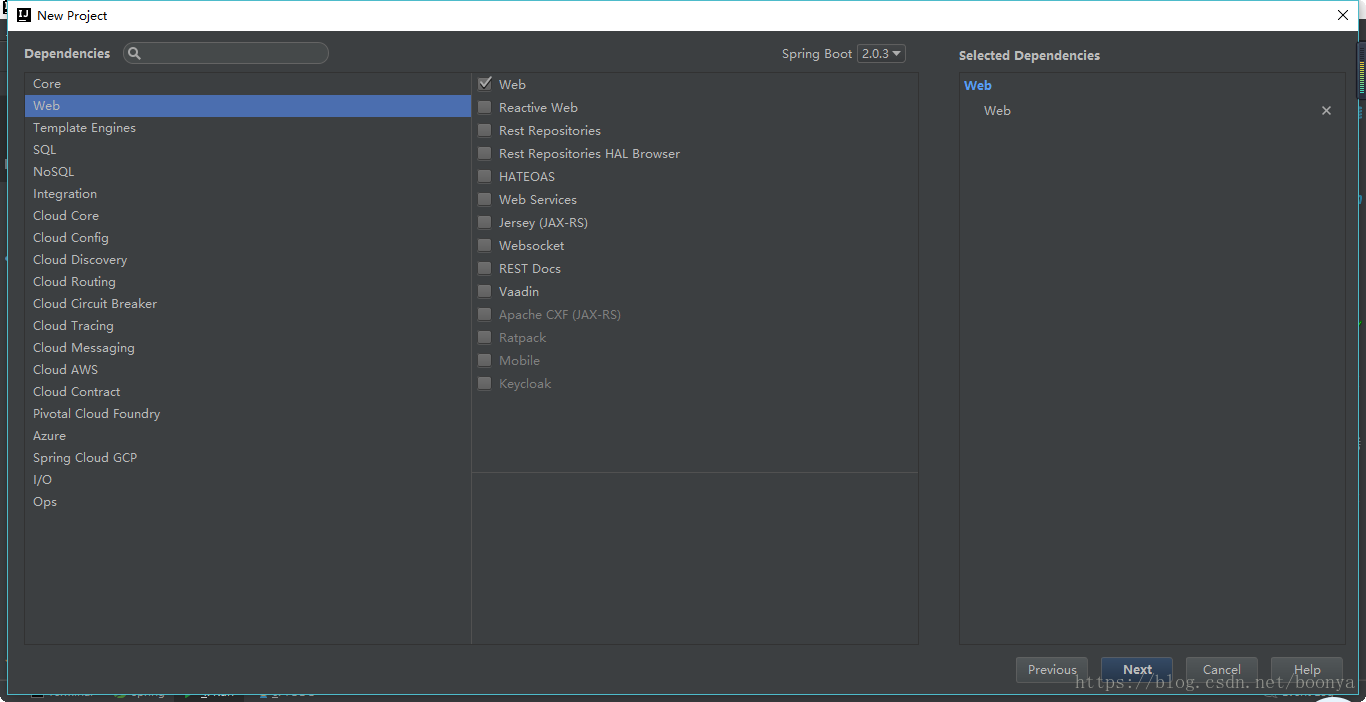The width and height of the screenshot is (1366, 702).
Task: Uncheck the Web dependency checkbox
Action: (485, 84)
